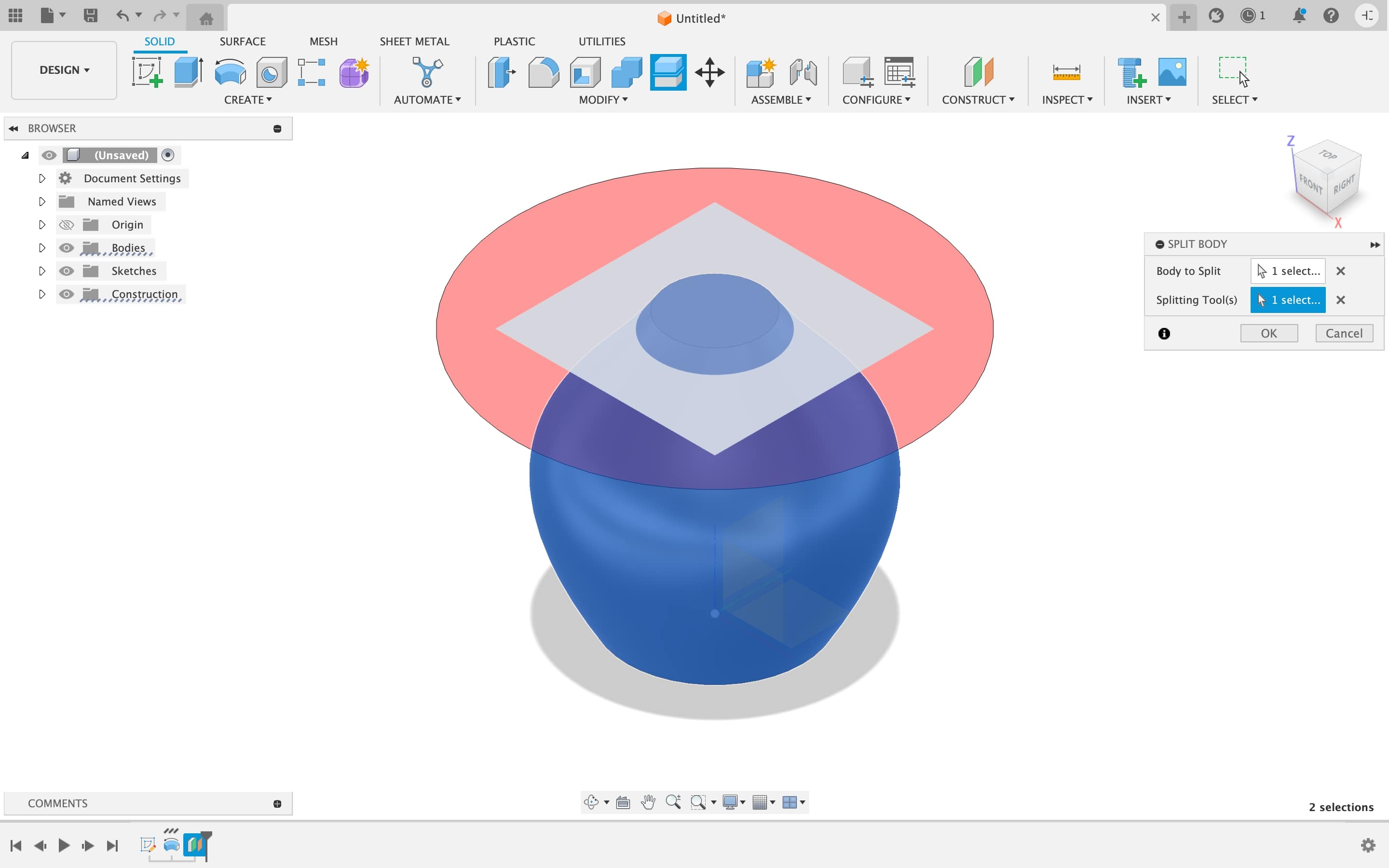Viewport: 1389px width, 868px height.
Task: Toggle visibility of the Sketches folder
Action: pyautogui.click(x=67, y=271)
